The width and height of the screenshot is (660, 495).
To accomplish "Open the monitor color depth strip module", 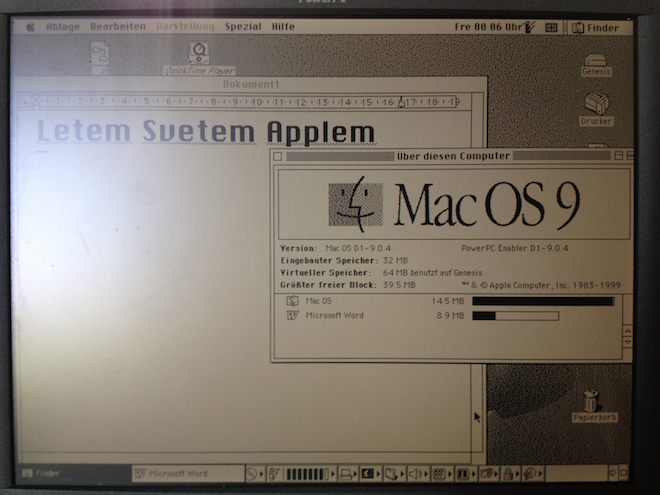I will [370, 474].
